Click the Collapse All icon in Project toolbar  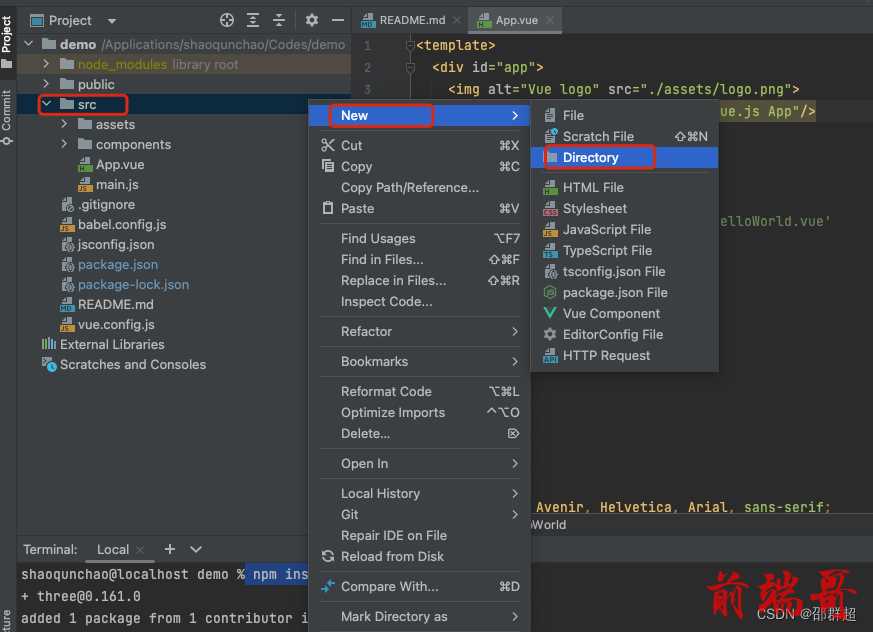(x=278, y=21)
